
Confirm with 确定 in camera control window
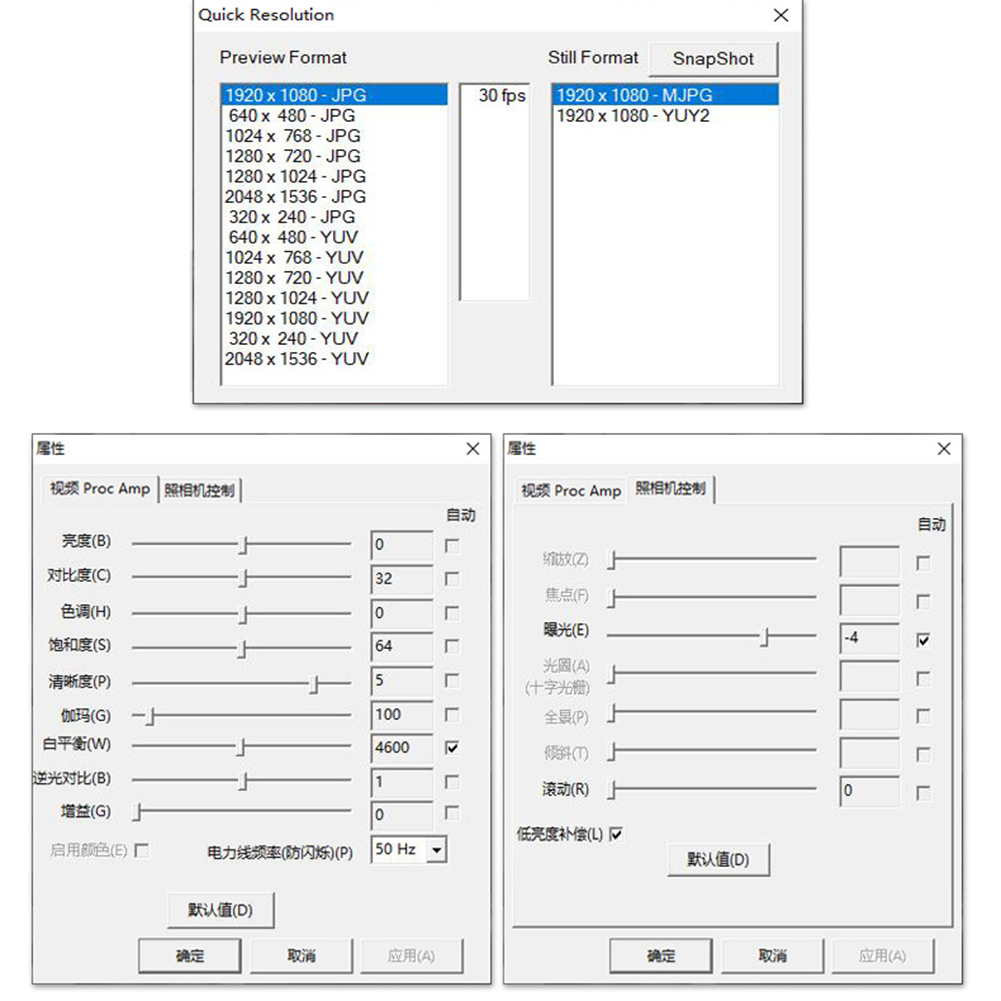point(661,956)
